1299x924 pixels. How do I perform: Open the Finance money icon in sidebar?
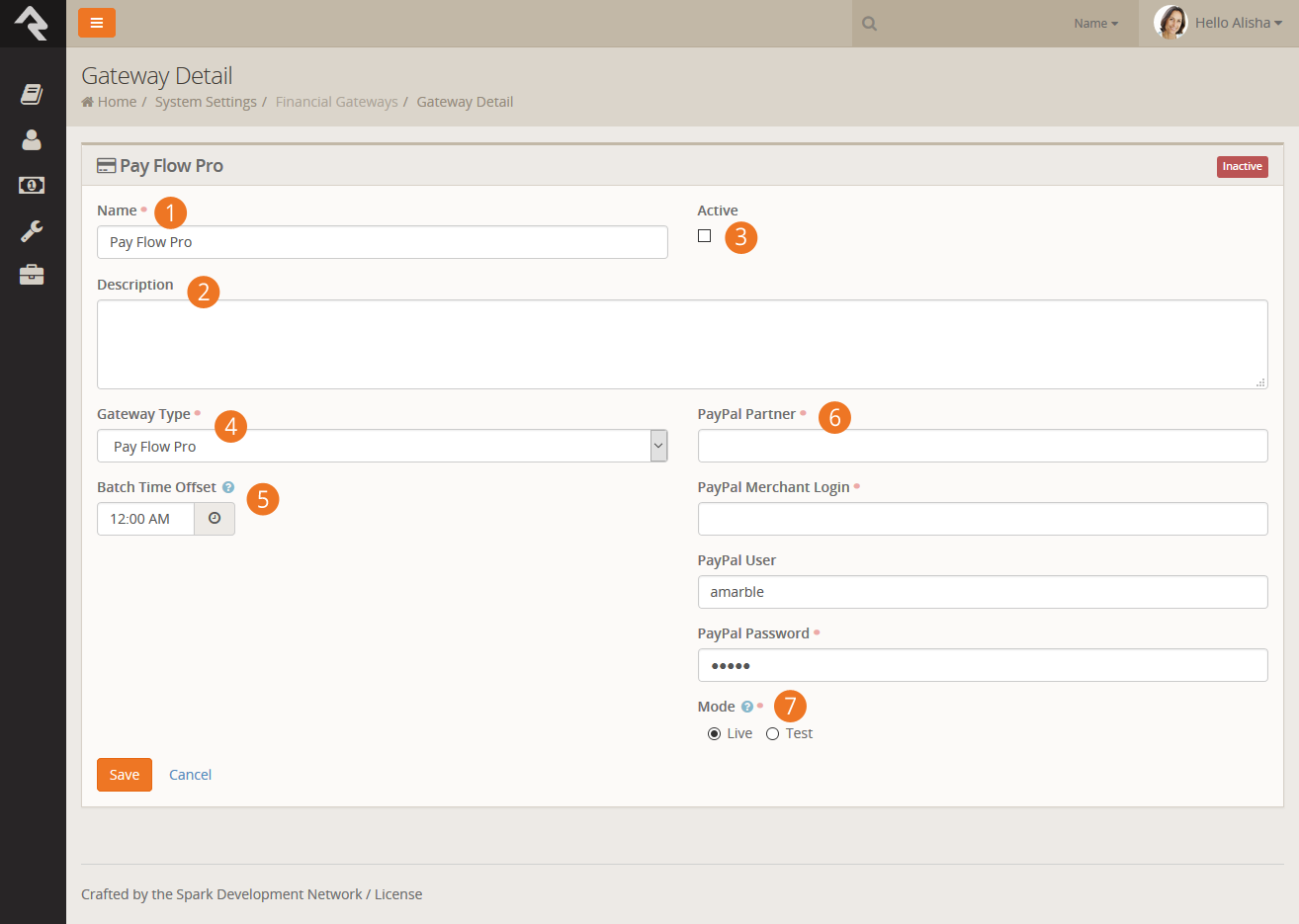click(32, 185)
